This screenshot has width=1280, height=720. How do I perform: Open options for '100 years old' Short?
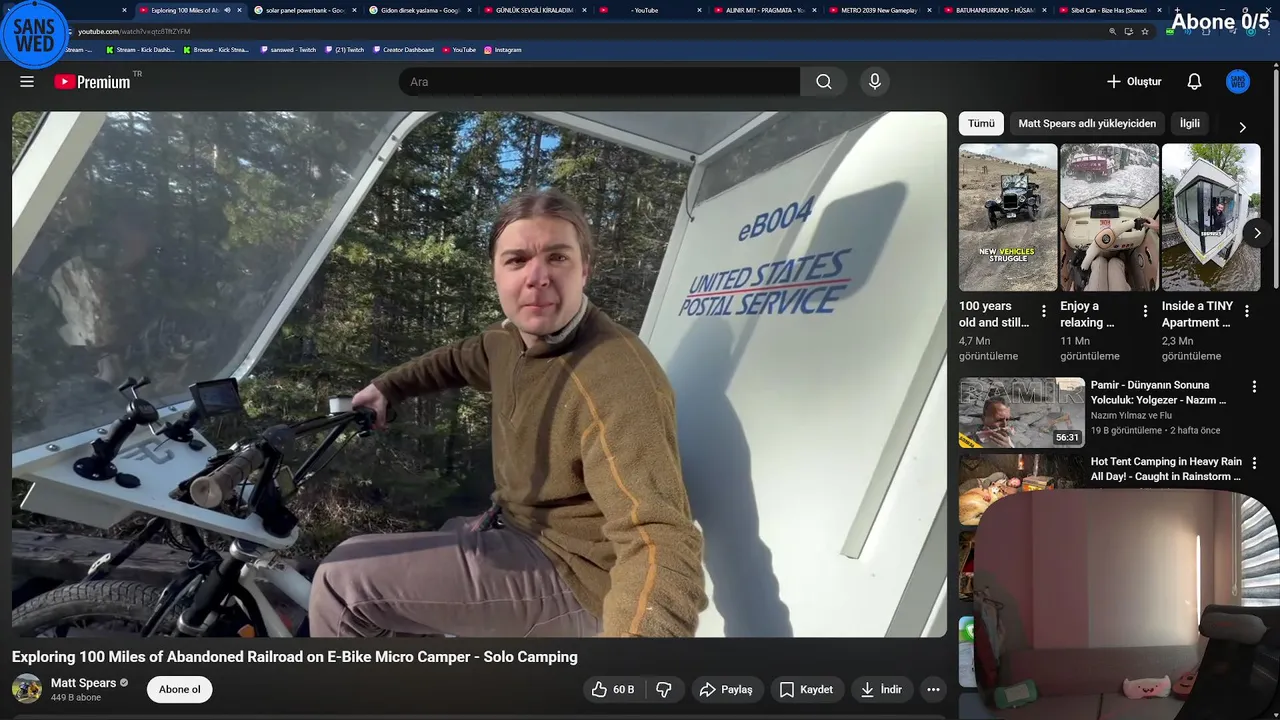tap(1044, 311)
